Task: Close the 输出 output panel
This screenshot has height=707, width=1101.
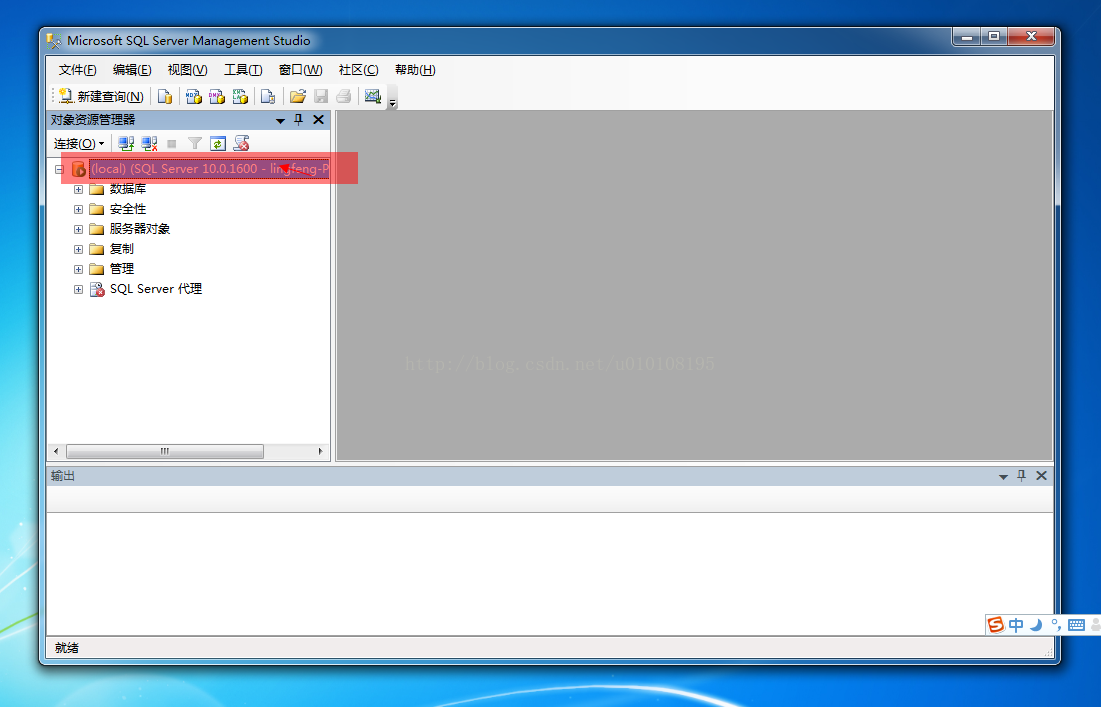Action: point(1041,476)
